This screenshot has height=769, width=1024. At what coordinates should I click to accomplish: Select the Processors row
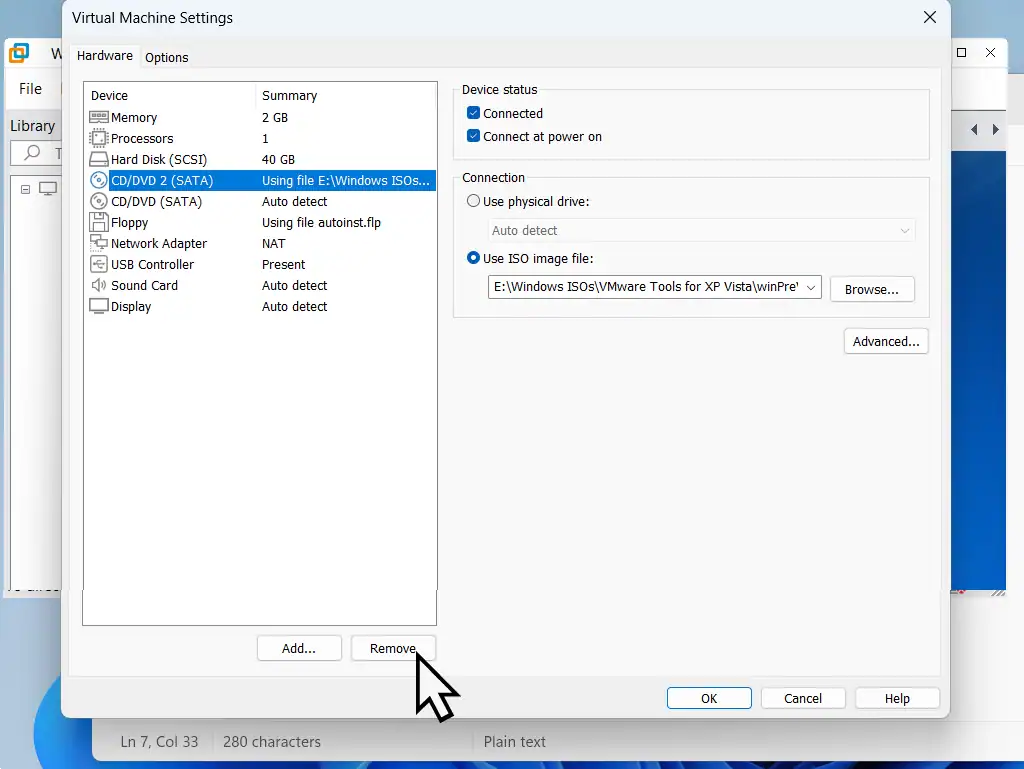260,138
